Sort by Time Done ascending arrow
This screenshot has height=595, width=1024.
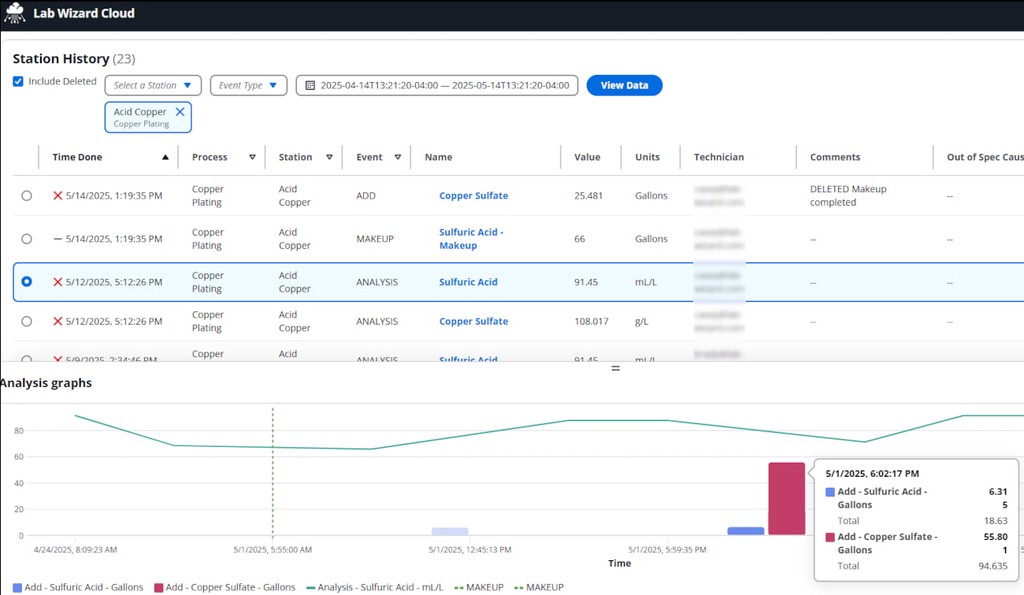[x=165, y=157]
